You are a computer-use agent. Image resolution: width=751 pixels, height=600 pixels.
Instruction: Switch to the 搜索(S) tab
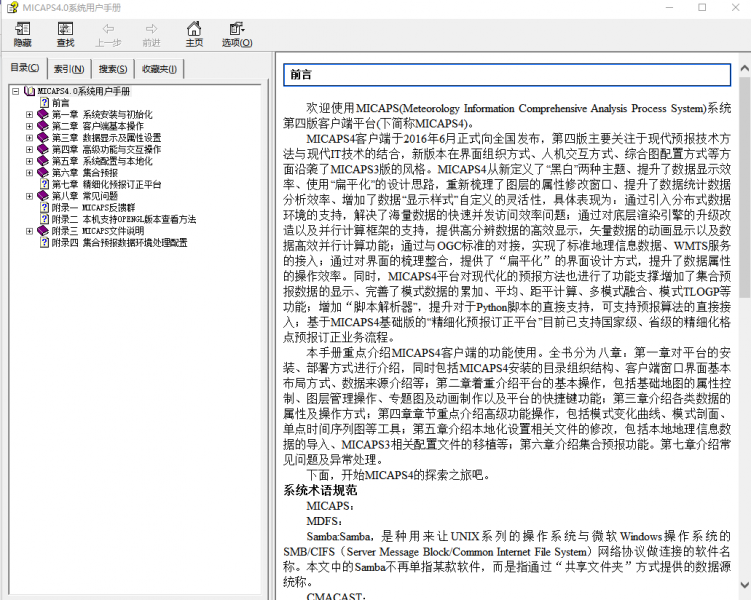coord(112,69)
